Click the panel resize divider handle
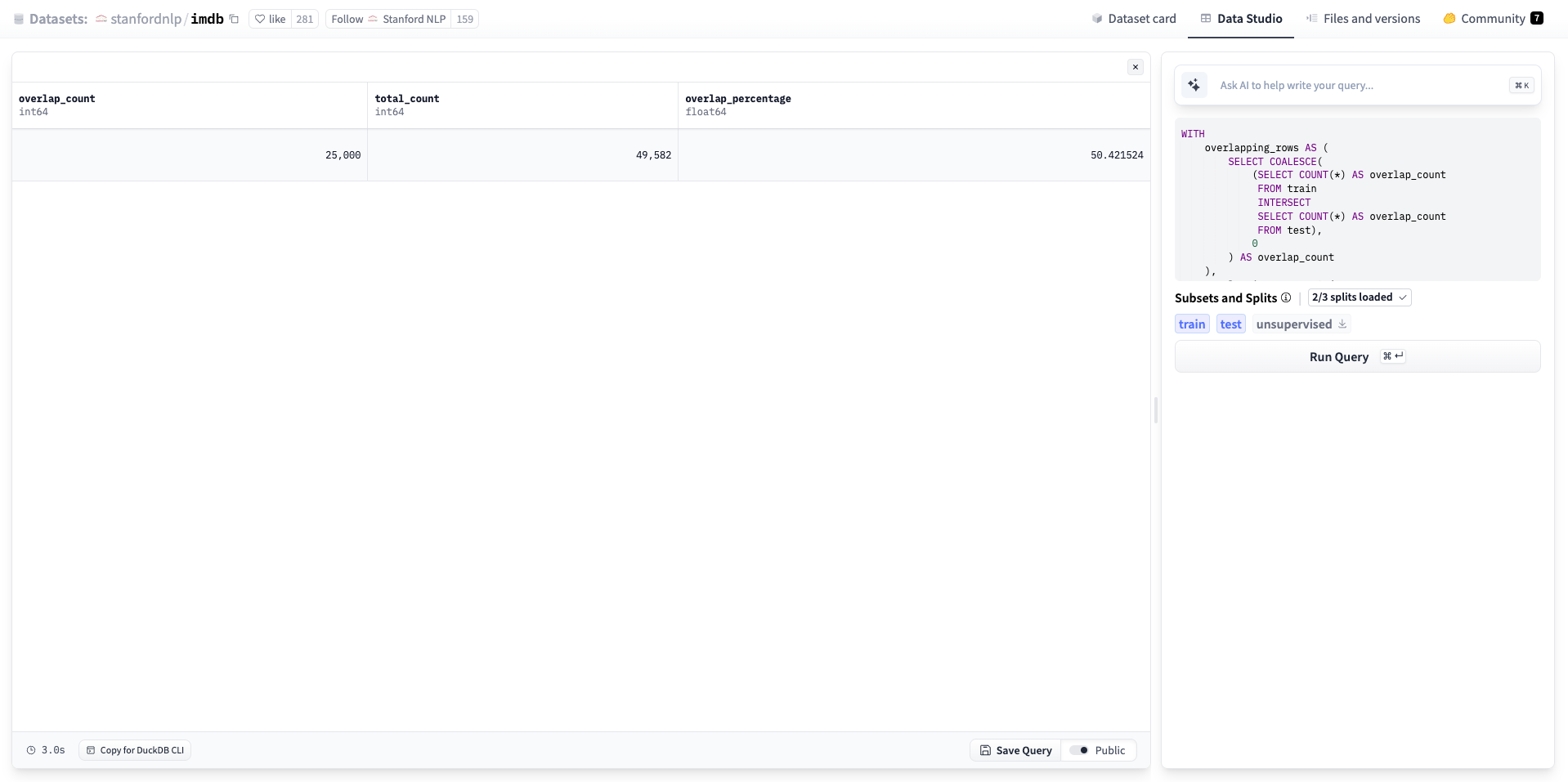The height and width of the screenshot is (782, 1568). pyautogui.click(x=1155, y=410)
